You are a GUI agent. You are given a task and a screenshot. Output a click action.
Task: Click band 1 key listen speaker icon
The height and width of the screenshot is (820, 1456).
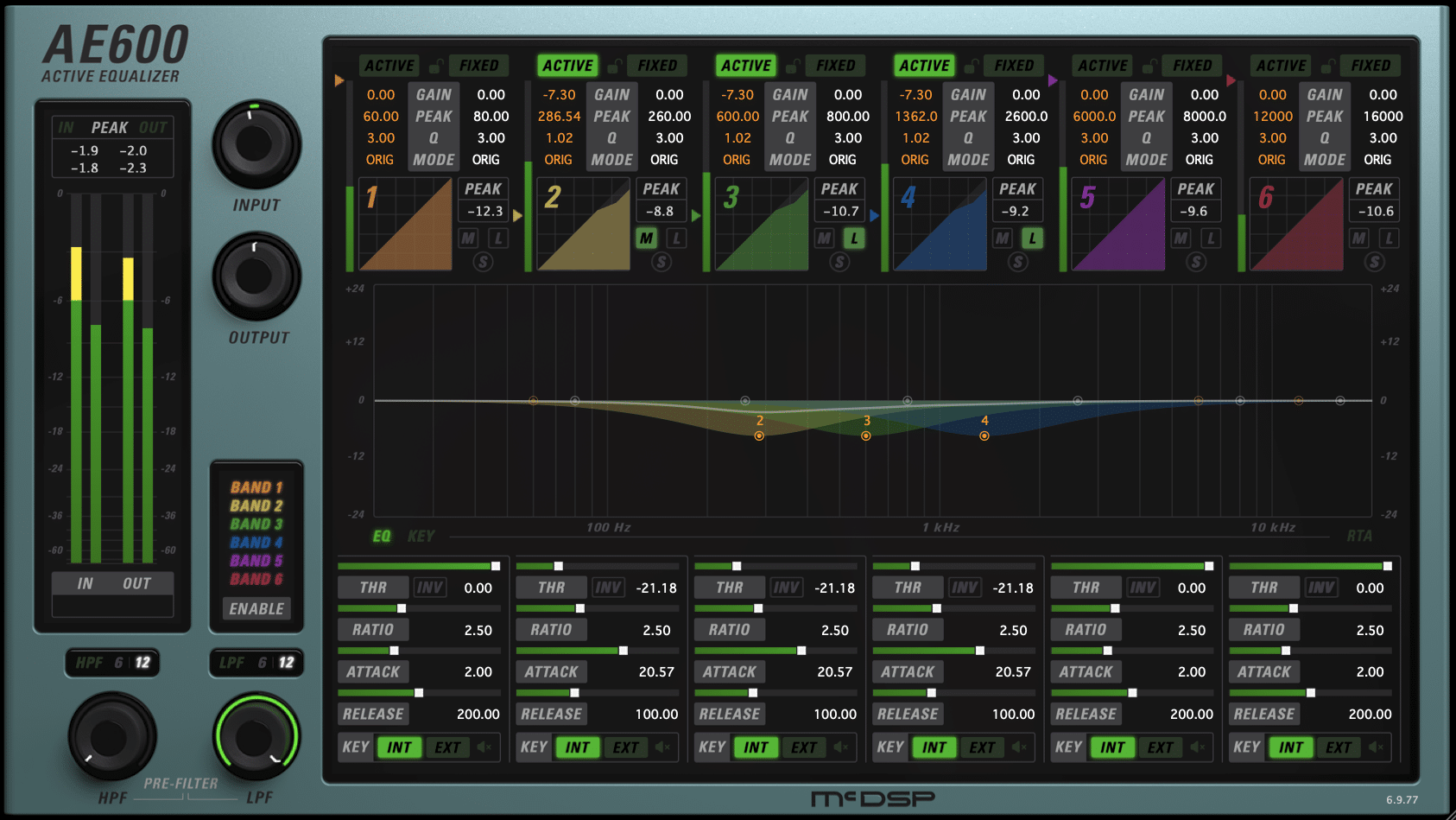tap(484, 747)
